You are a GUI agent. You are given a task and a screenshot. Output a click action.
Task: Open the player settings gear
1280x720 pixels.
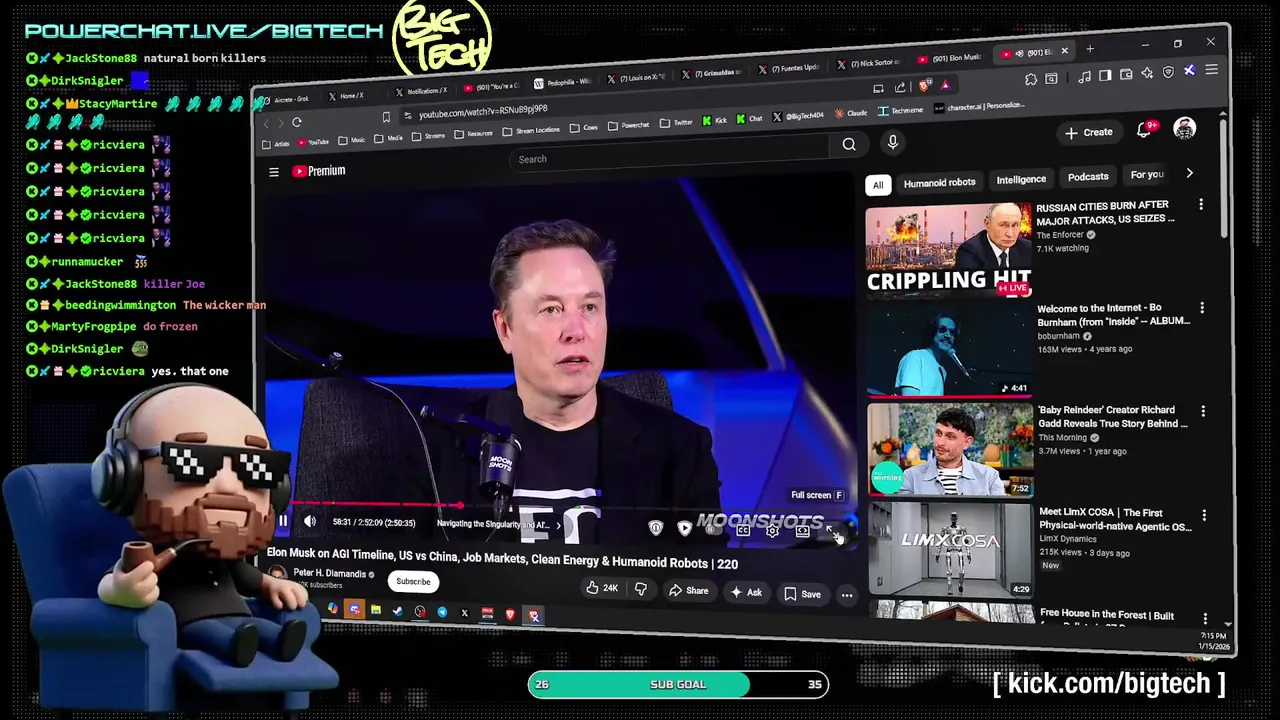pyautogui.click(x=772, y=531)
